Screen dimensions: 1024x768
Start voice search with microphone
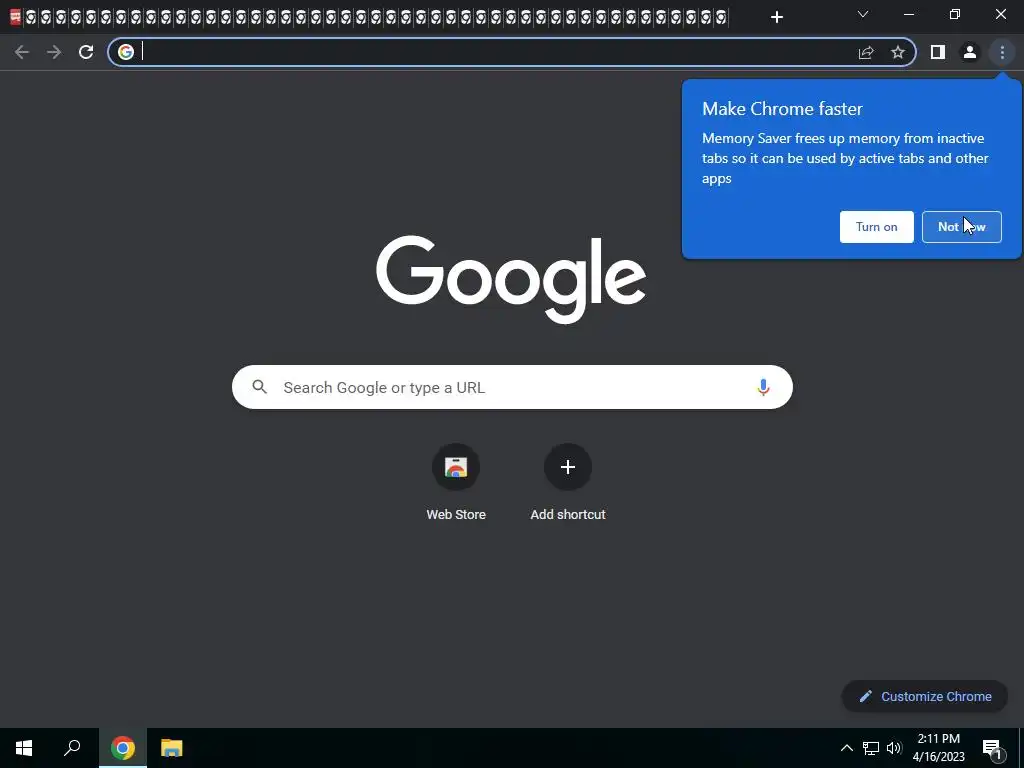point(763,387)
